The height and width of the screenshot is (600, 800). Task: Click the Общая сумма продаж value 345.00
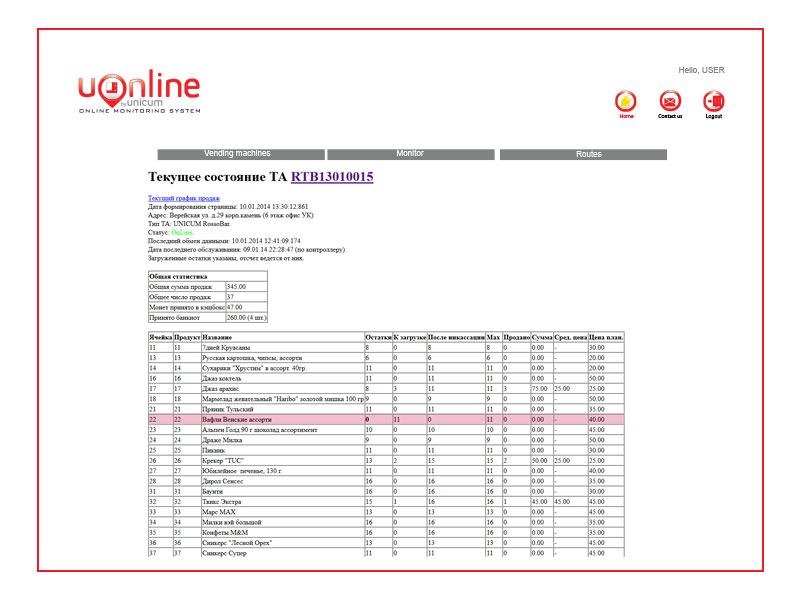[236, 286]
